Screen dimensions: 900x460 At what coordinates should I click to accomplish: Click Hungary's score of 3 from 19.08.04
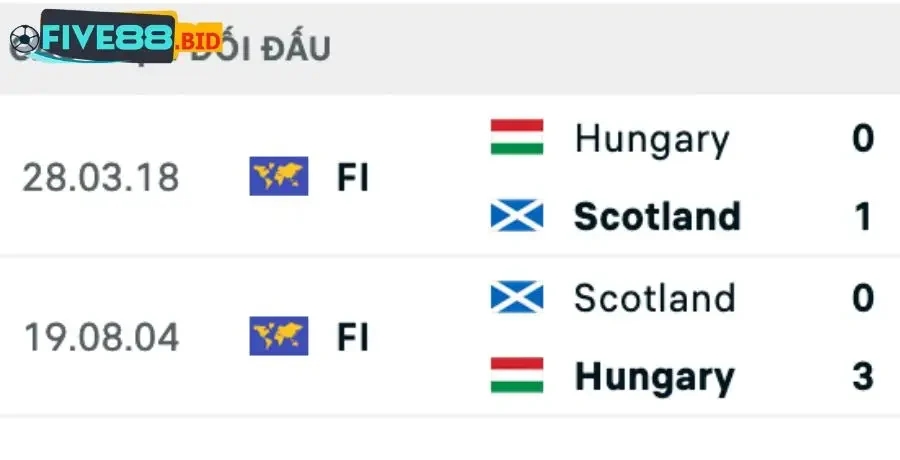coord(864,377)
